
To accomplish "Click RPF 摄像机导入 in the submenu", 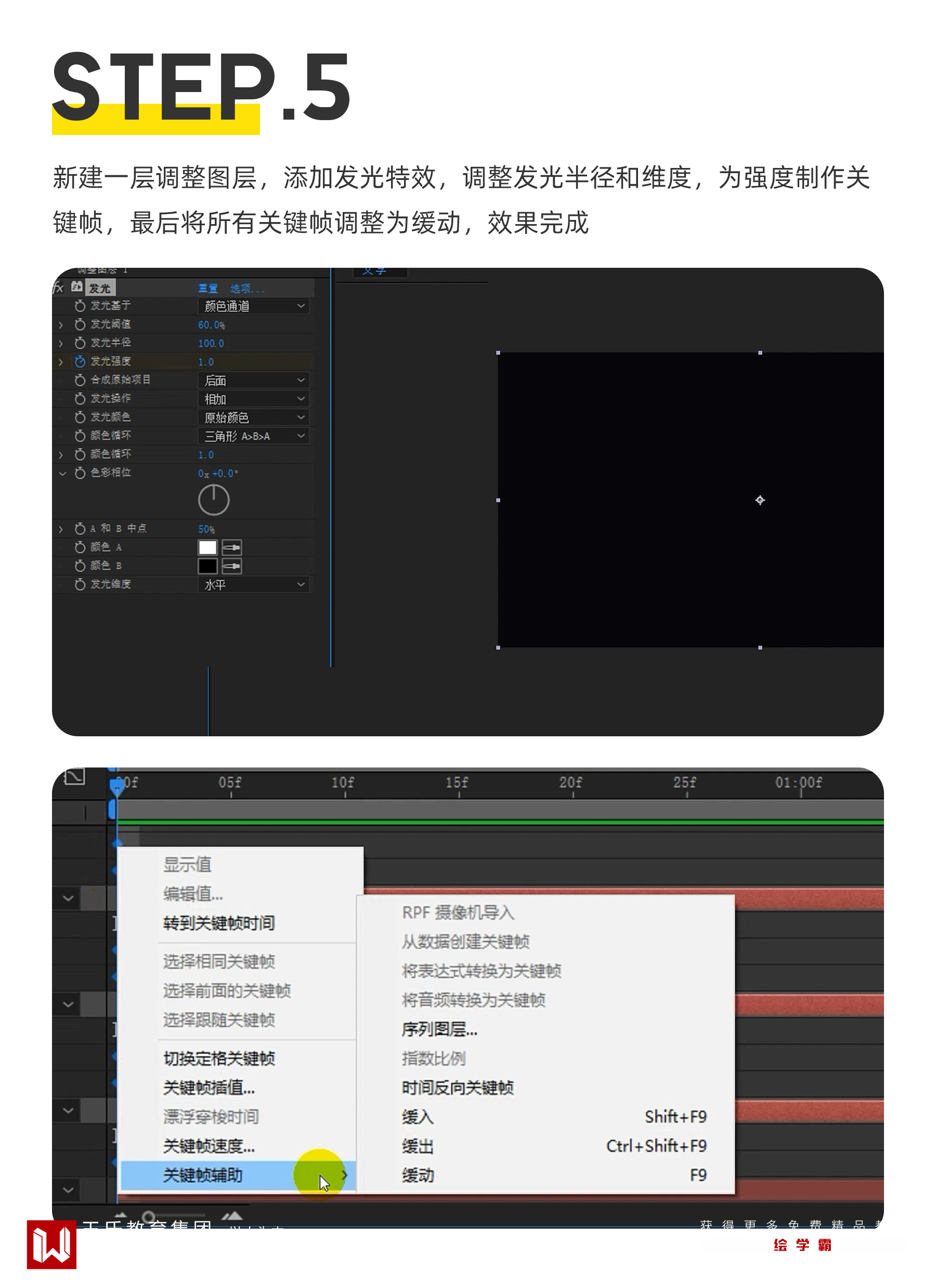I will pyautogui.click(x=458, y=912).
